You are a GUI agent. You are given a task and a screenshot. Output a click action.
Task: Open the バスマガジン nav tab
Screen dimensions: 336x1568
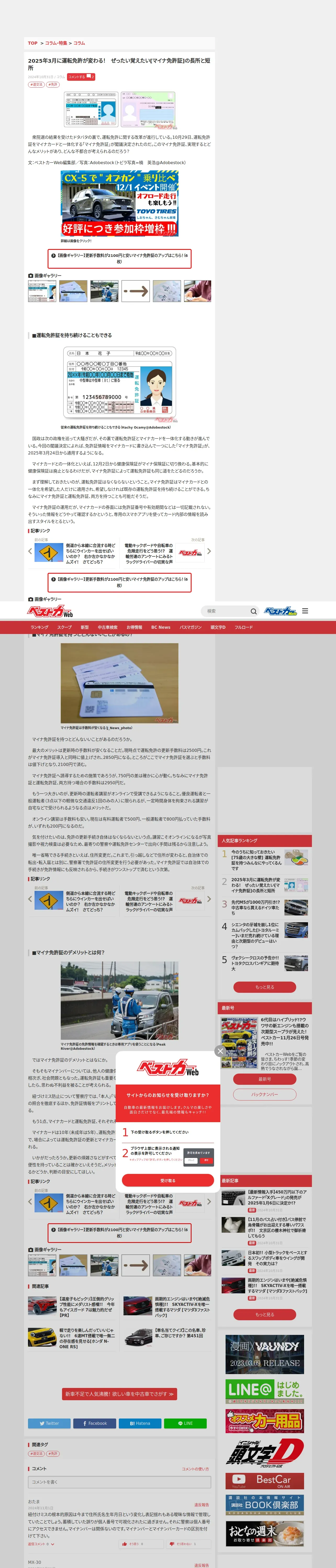click(190, 627)
